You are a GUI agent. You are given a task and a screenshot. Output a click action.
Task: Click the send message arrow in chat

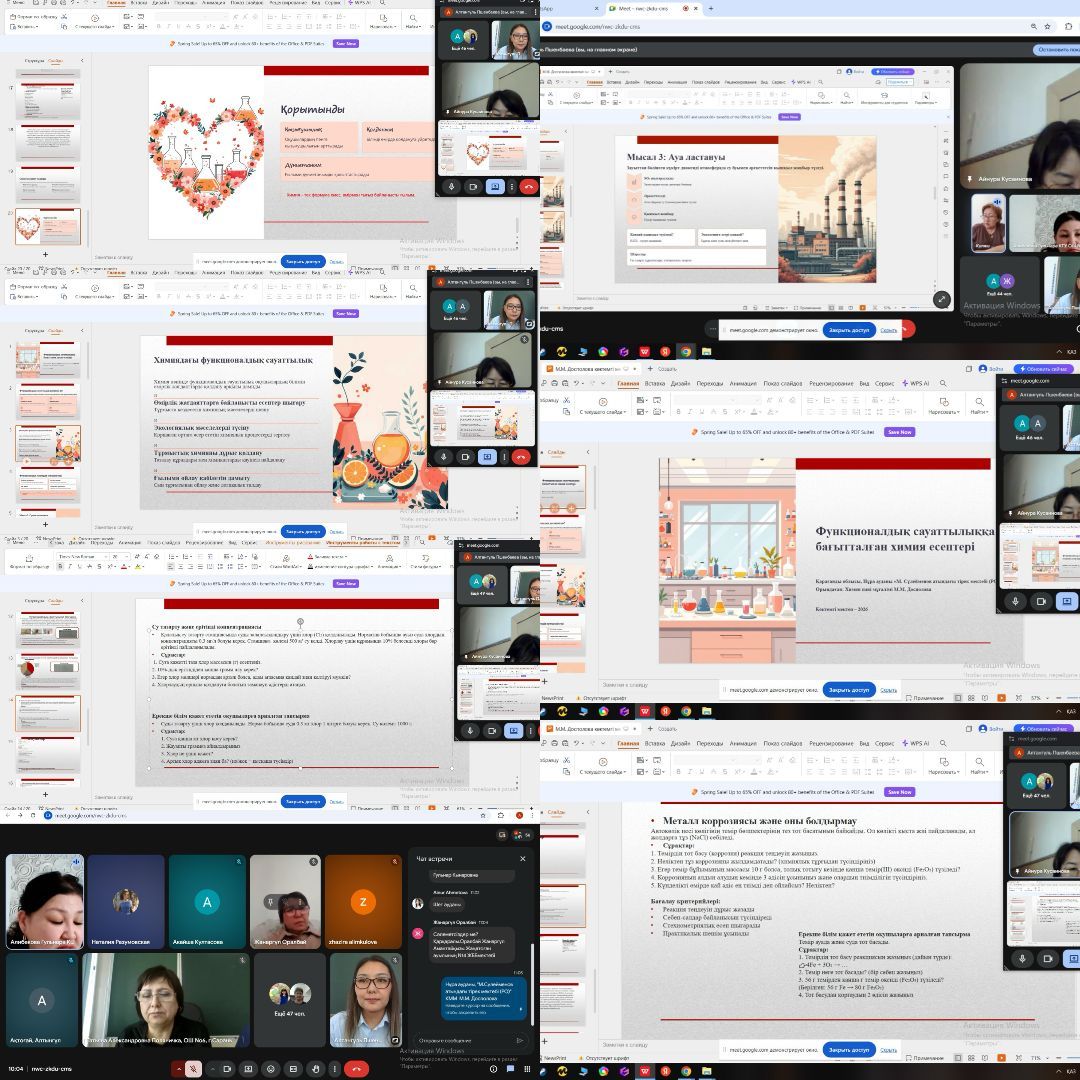point(519,1040)
